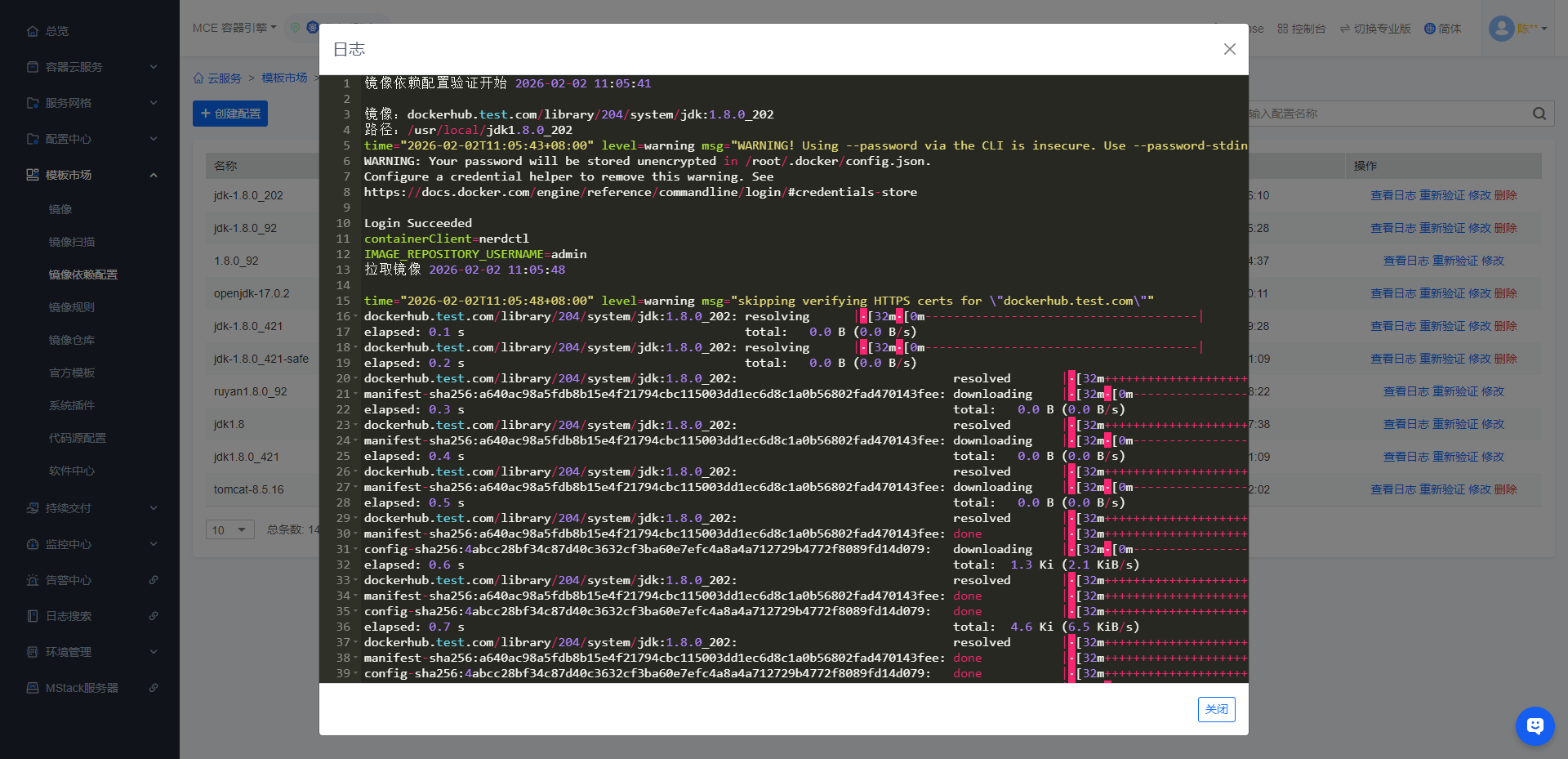Open 镜像依赖配置 sidebar item
The image size is (1568, 759).
point(83,275)
